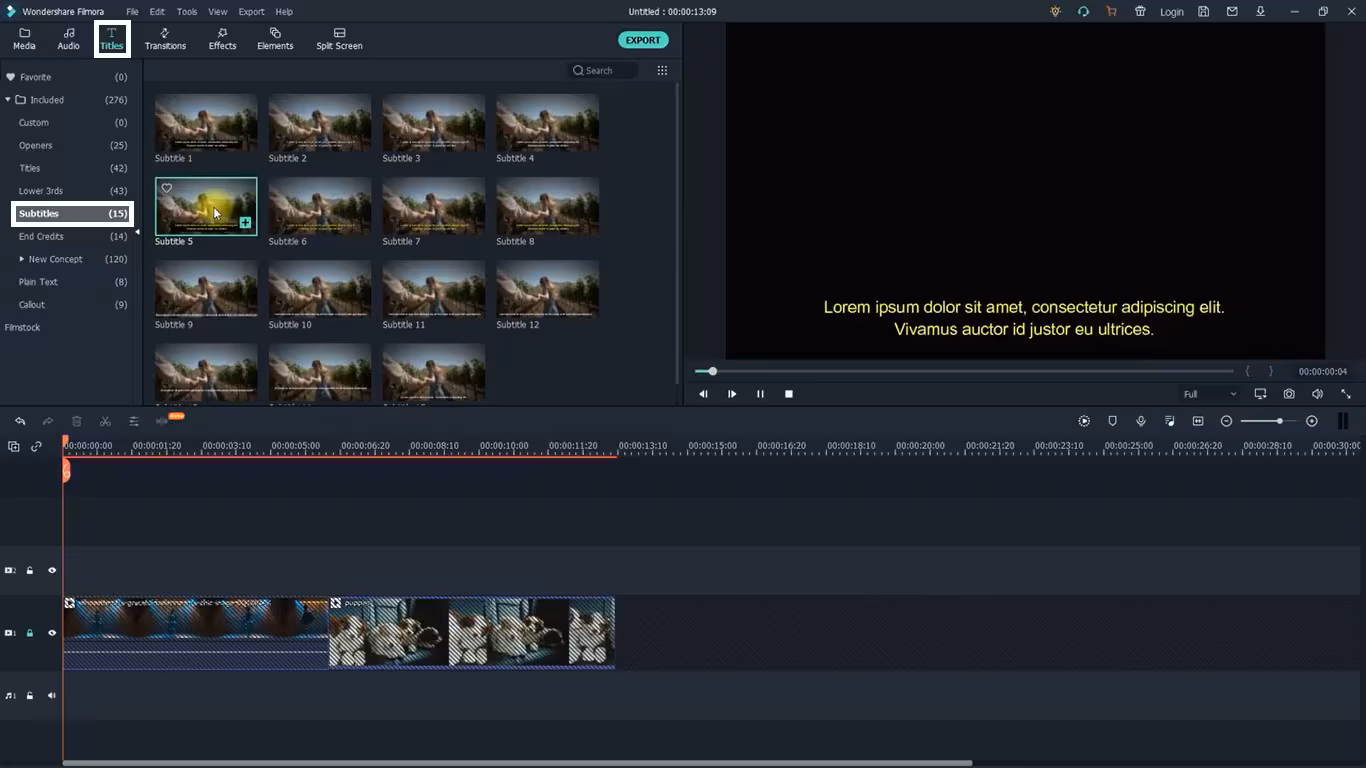1366x768 pixels.
Task: Change the thumbnail grid view layout
Action: click(x=662, y=70)
